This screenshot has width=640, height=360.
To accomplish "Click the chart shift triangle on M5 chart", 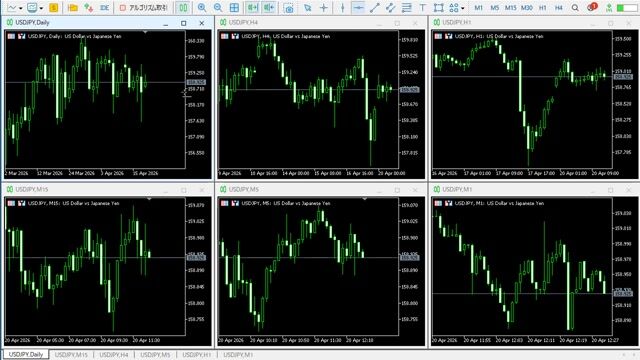I will point(364,199).
